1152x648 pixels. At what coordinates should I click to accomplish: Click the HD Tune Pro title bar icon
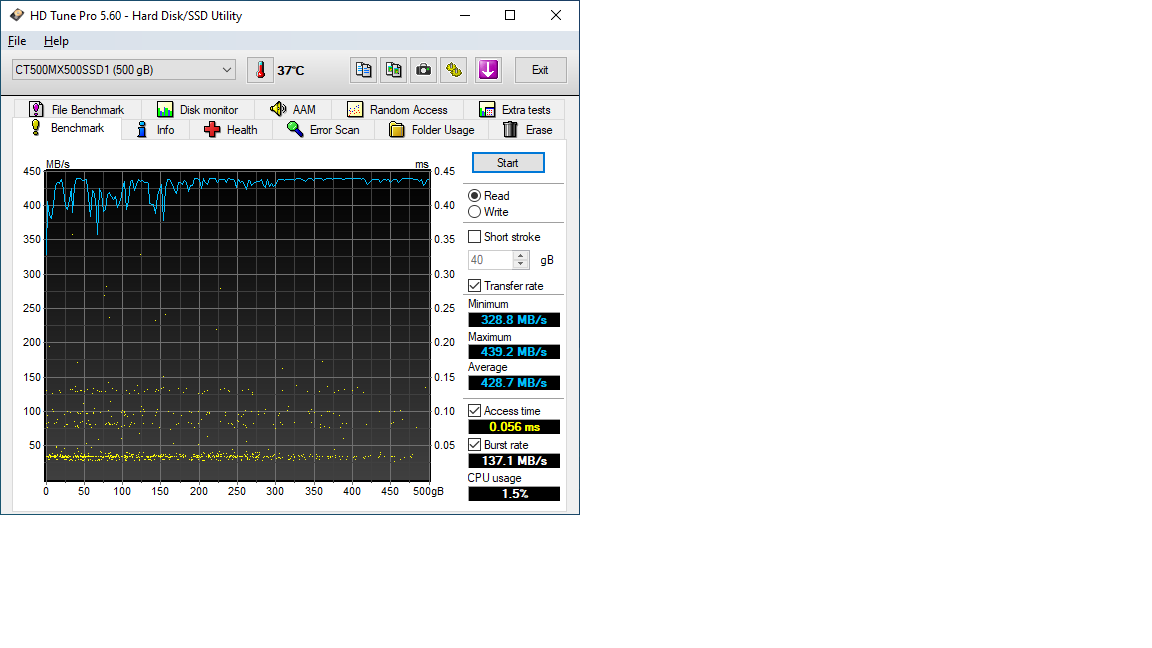(16, 15)
